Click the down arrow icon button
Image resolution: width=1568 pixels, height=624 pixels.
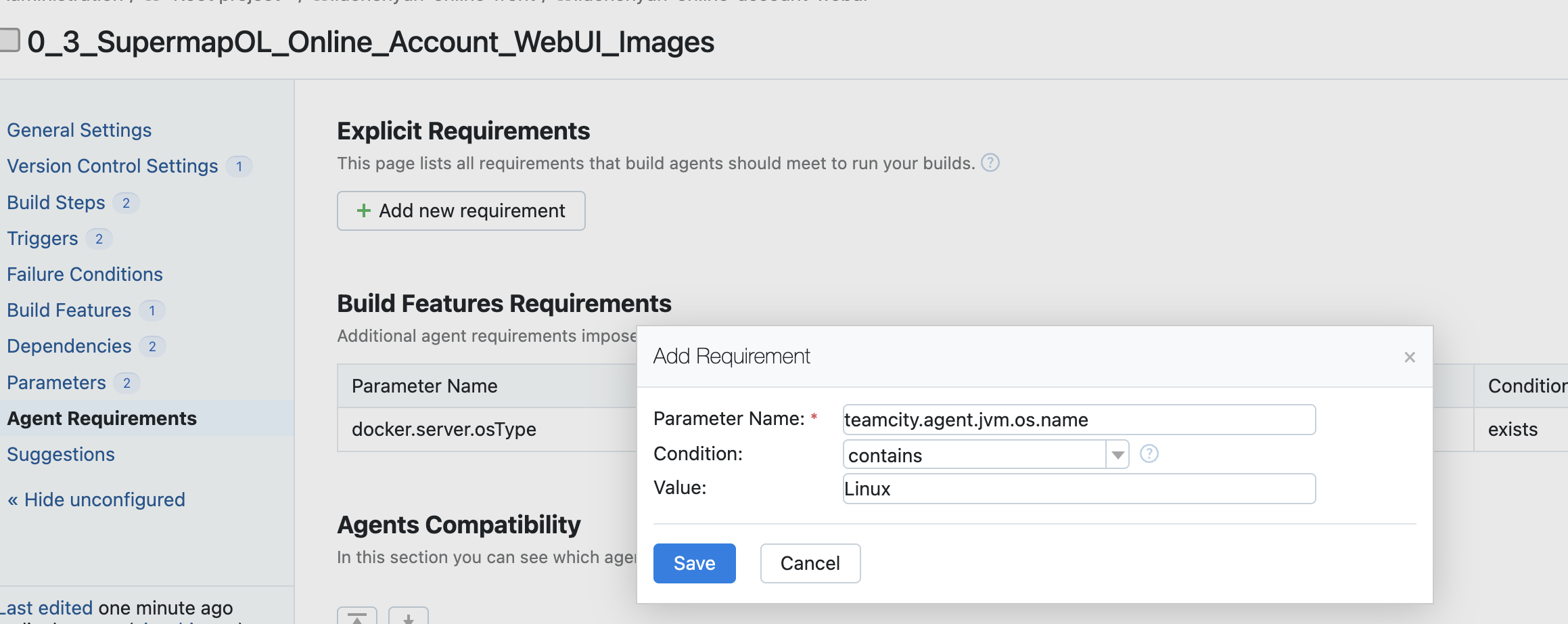(x=408, y=616)
